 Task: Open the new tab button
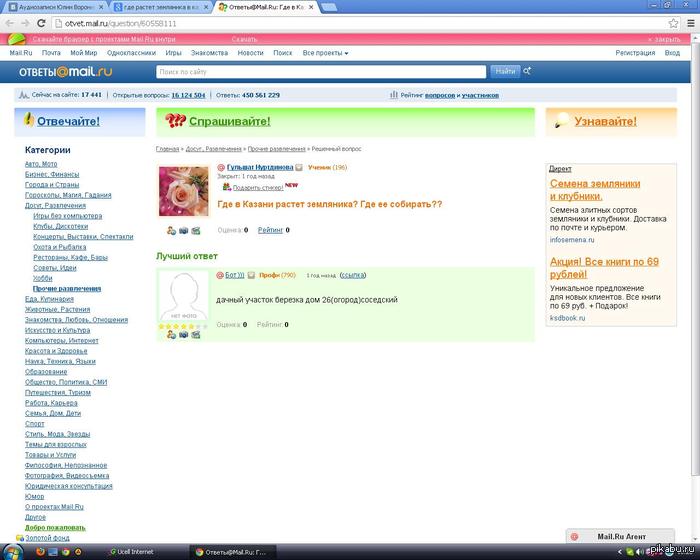[329, 7]
